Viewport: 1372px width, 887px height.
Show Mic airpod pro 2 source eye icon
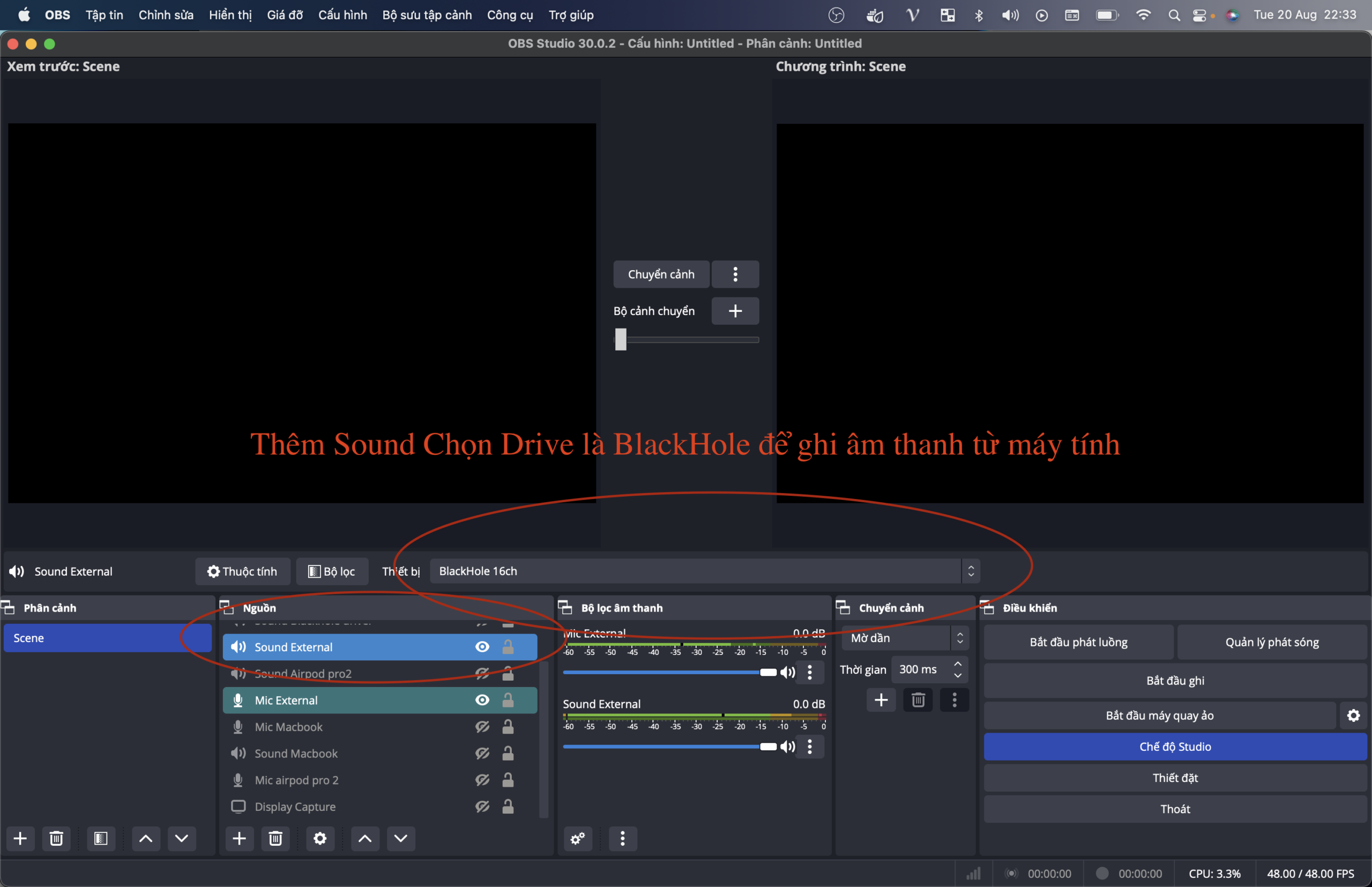click(x=483, y=780)
